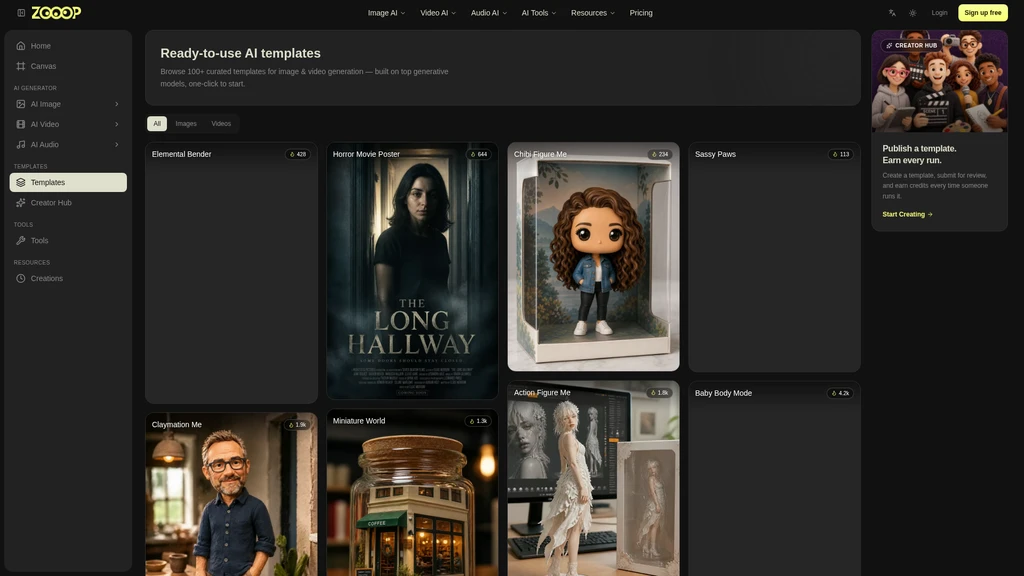Open the Action Figure Me template
Viewport: 1024px width, 576px height.
593,479
